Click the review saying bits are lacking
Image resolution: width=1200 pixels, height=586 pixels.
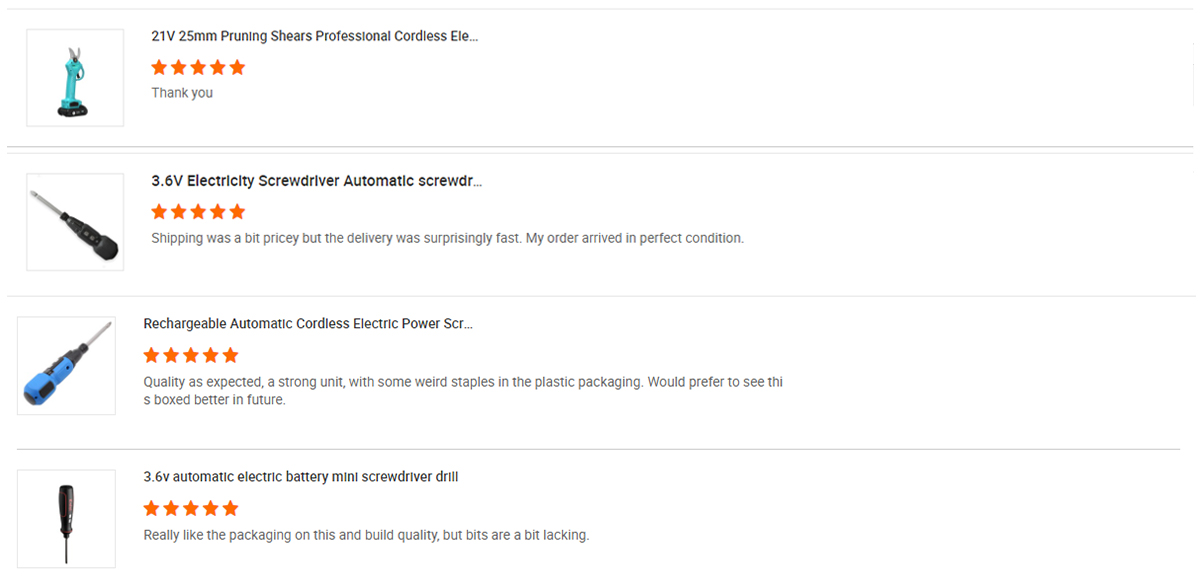pyautogui.click(x=366, y=535)
